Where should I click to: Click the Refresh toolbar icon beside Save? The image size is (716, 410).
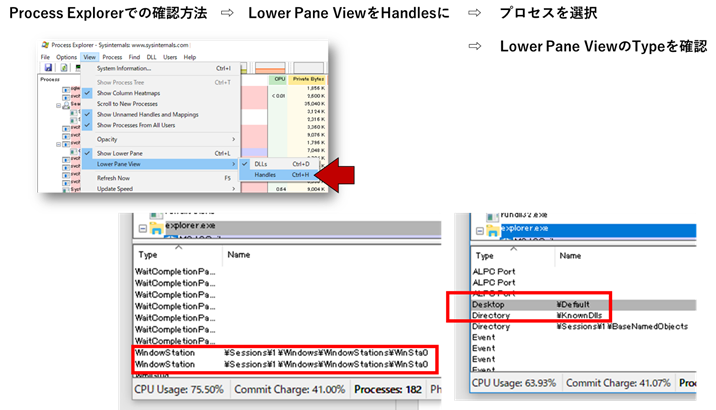63,68
